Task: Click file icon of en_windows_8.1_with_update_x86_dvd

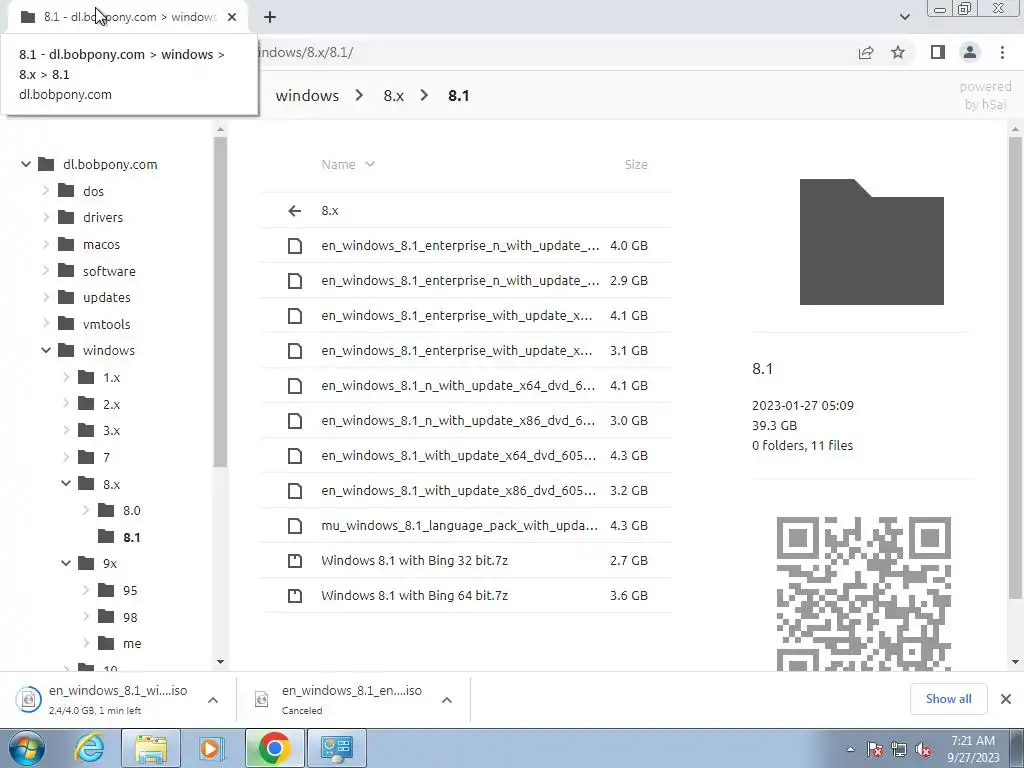Action: (x=295, y=490)
